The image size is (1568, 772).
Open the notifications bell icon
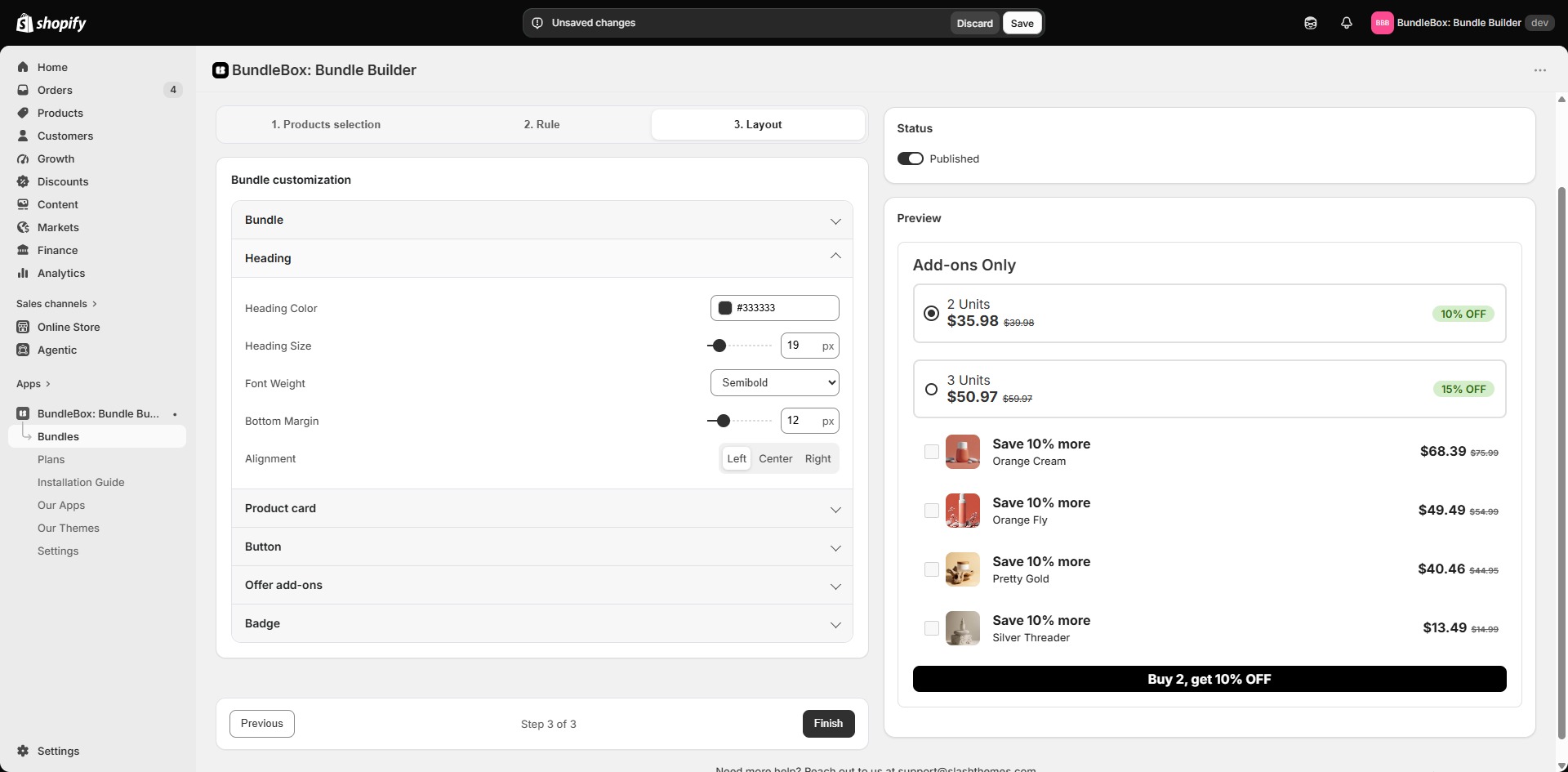[x=1347, y=23]
